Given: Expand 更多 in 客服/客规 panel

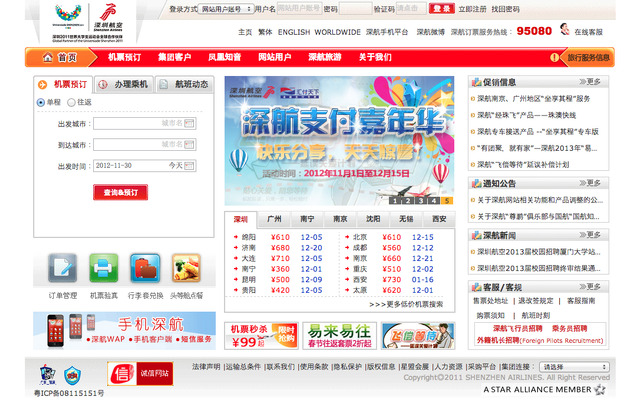Looking at the screenshot, I should [x=590, y=287].
